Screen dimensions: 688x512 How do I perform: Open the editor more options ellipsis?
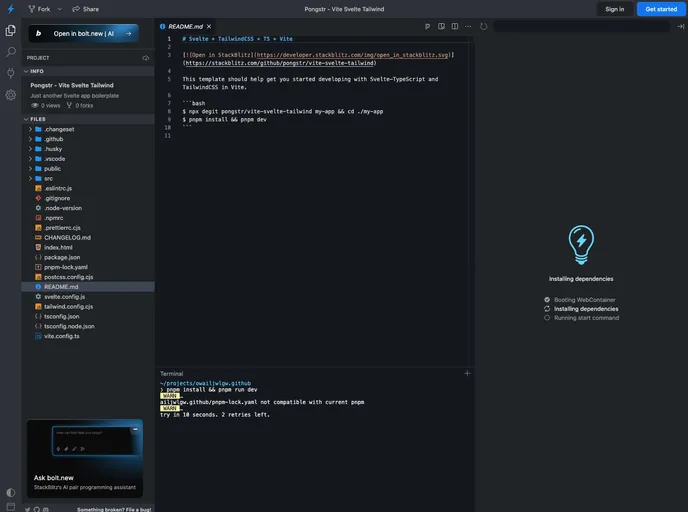point(468,26)
